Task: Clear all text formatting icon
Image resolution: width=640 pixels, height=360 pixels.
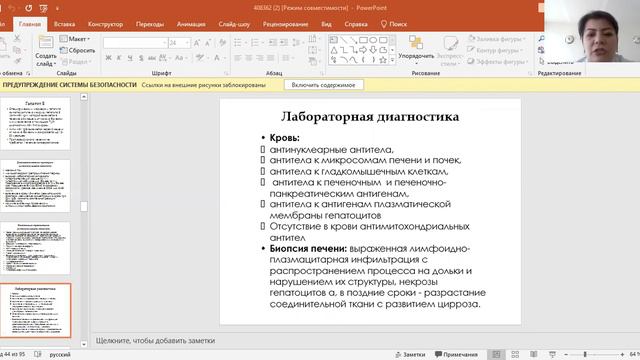Action: click(x=222, y=43)
